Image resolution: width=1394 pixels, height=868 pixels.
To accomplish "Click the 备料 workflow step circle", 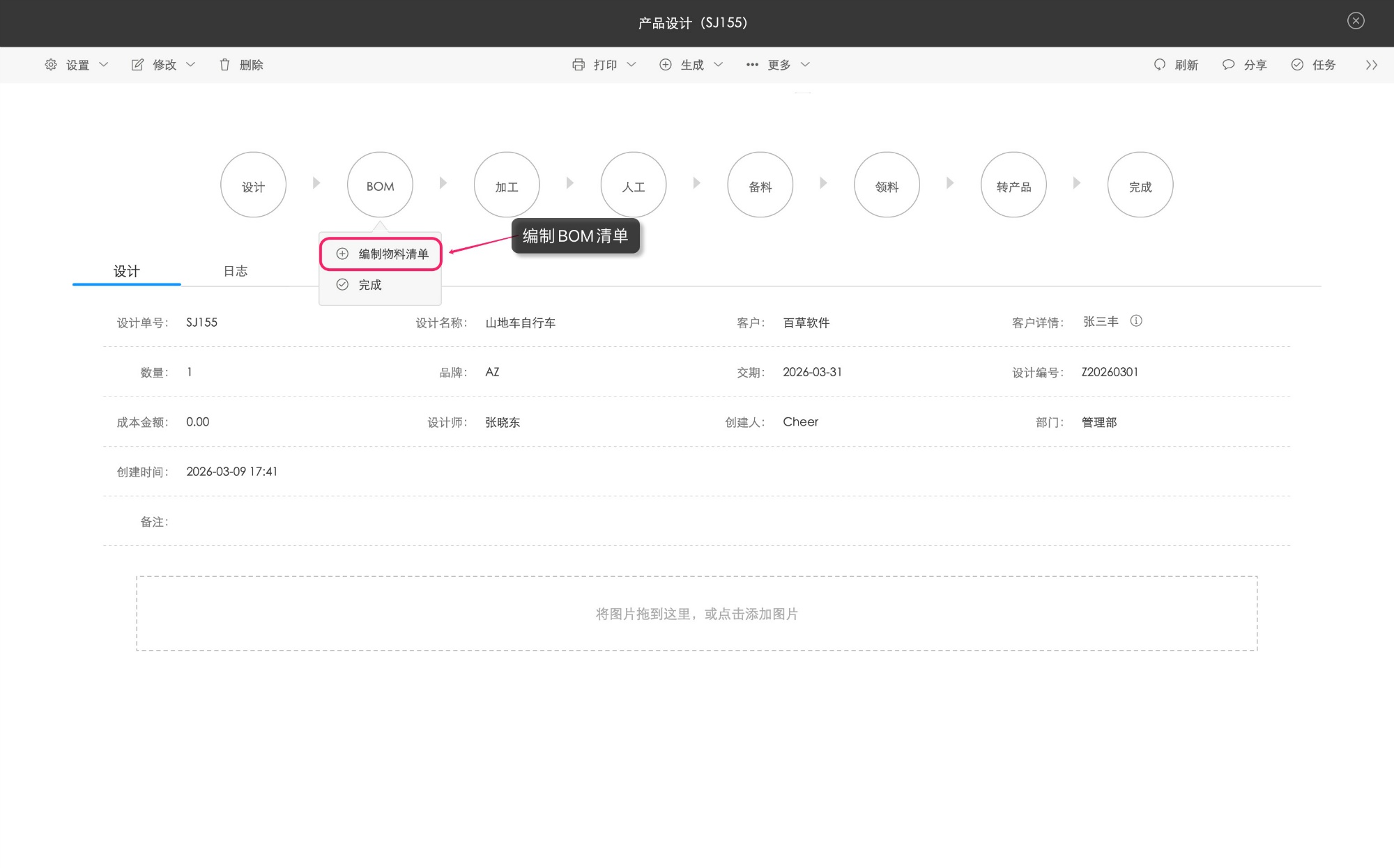I will pos(760,185).
